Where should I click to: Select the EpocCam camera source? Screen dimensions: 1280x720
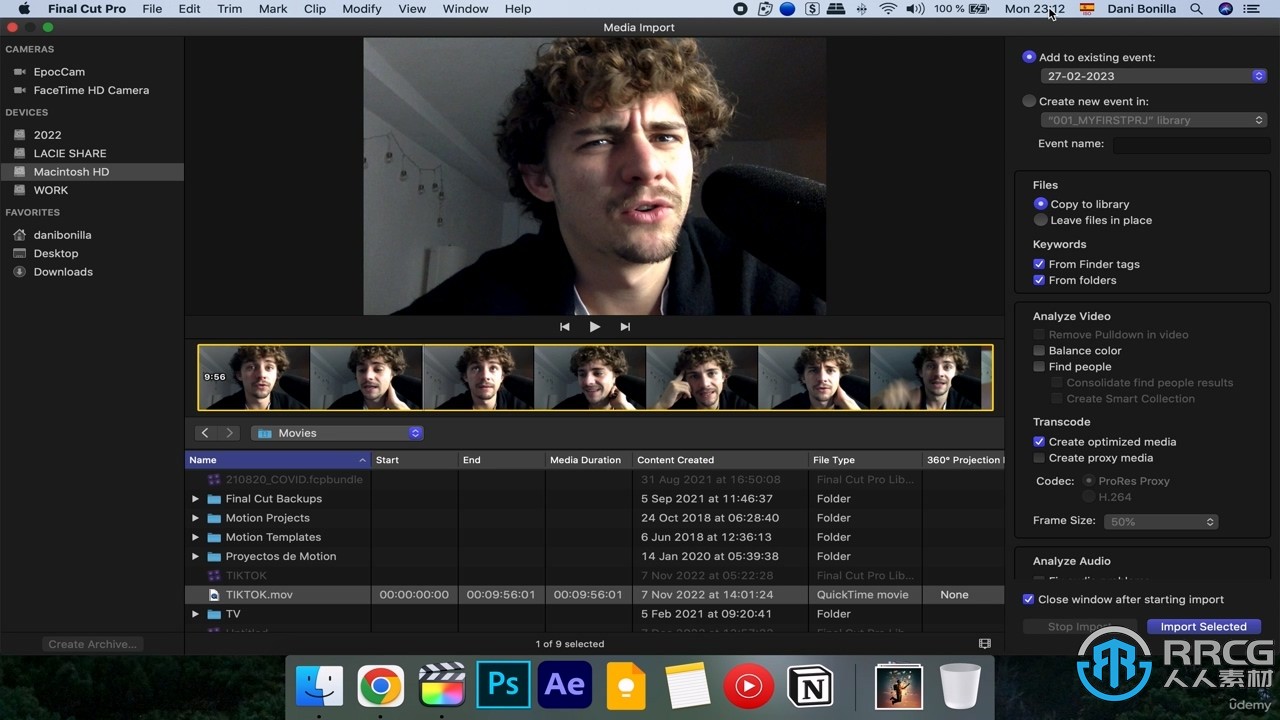pos(59,72)
